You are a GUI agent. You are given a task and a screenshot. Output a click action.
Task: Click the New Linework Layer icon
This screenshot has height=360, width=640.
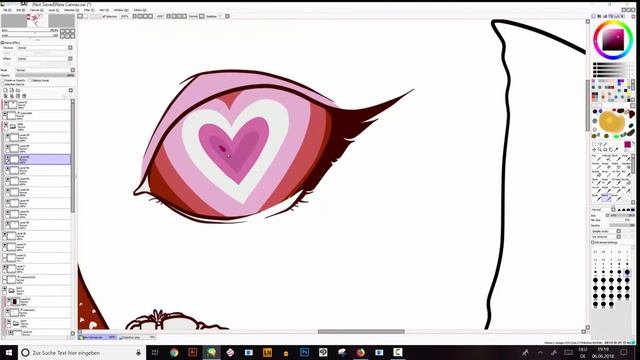(12, 90)
